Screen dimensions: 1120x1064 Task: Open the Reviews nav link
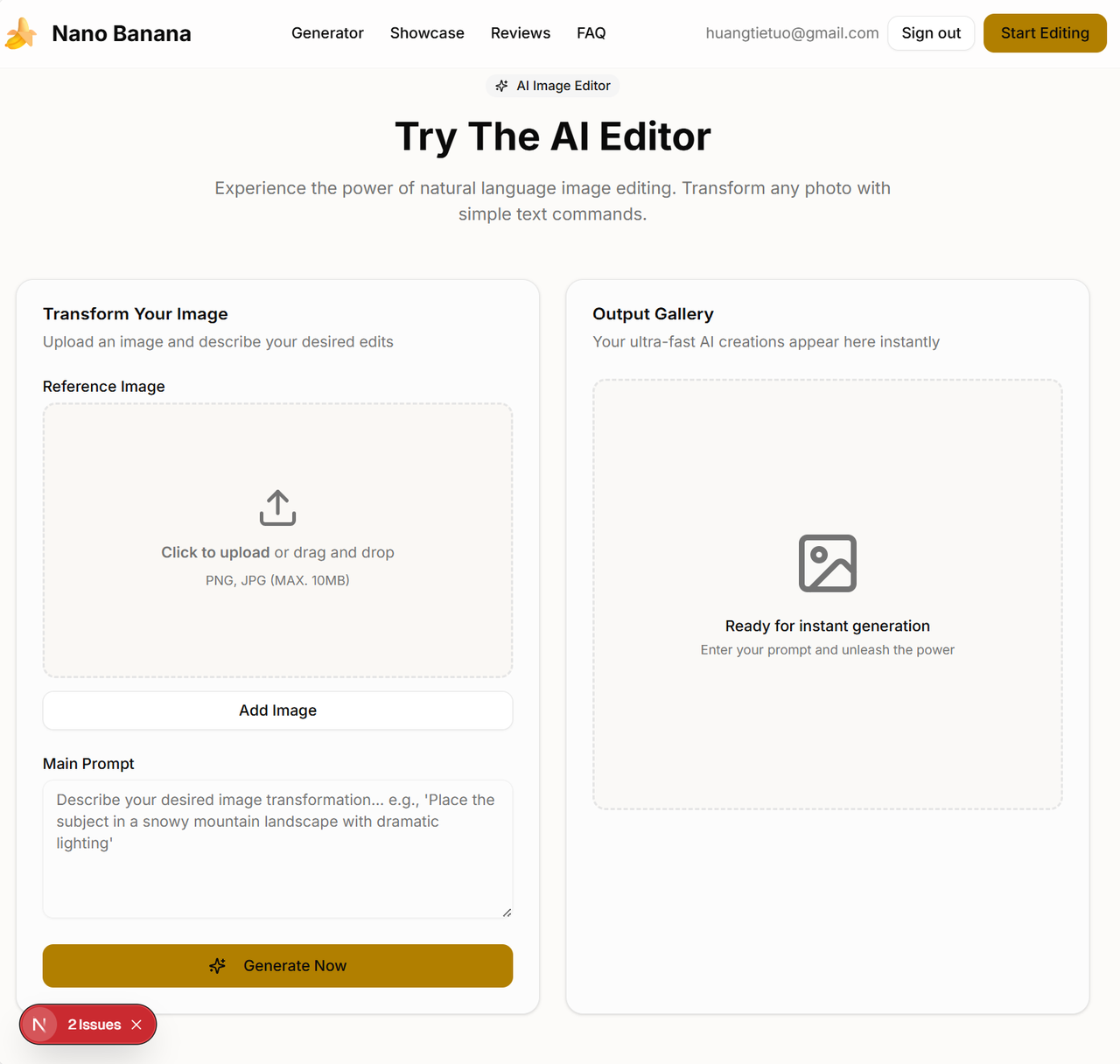(520, 33)
